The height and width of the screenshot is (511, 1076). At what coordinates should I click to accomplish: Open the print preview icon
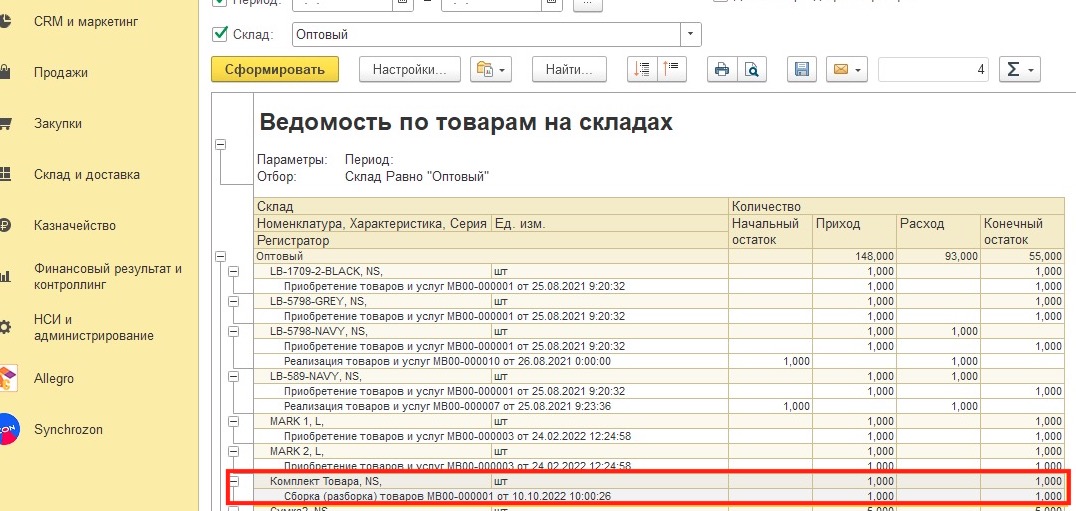(752, 69)
